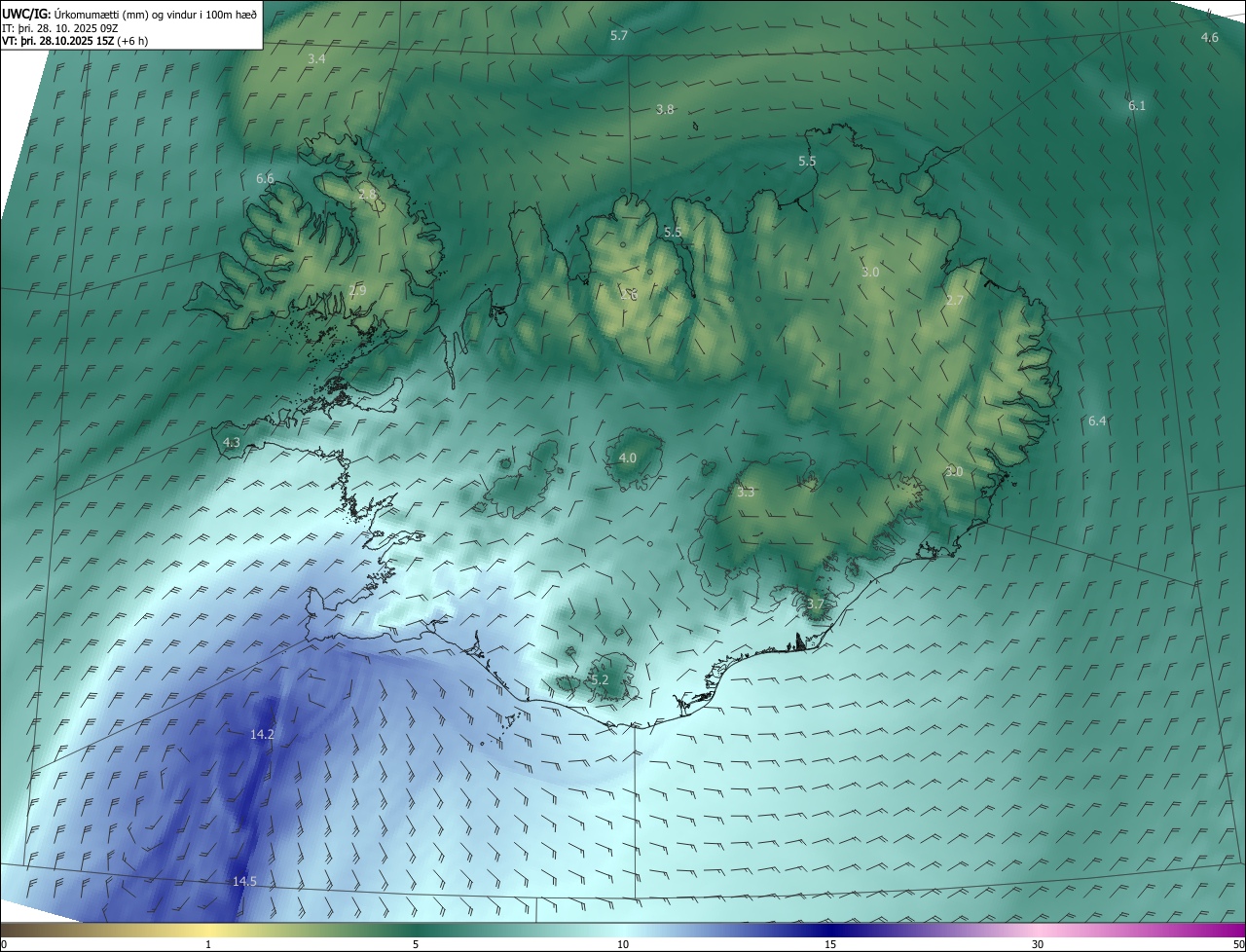
Task: Click the map title 'UWC/IG: Úrkomumætti (mm)' header line
Action: [129, 14]
